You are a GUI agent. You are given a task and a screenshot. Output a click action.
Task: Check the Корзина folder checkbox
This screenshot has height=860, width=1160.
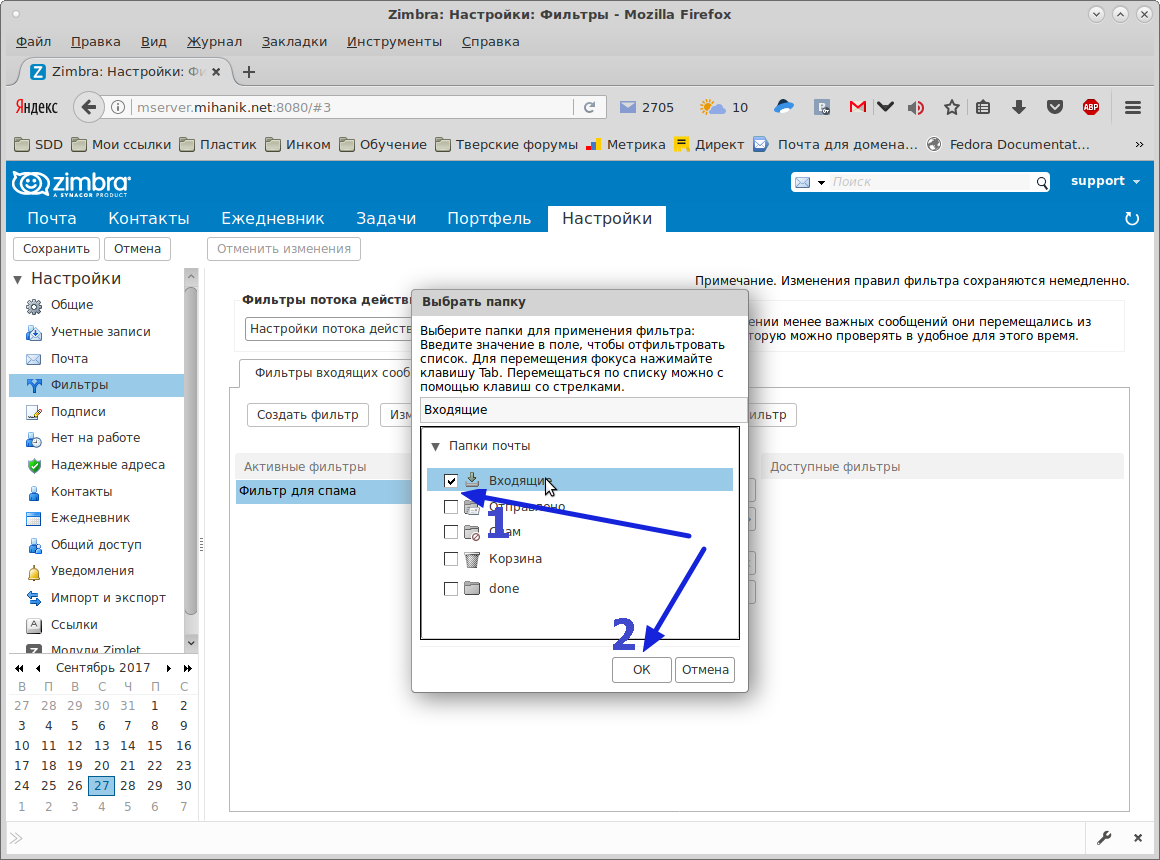click(x=451, y=559)
